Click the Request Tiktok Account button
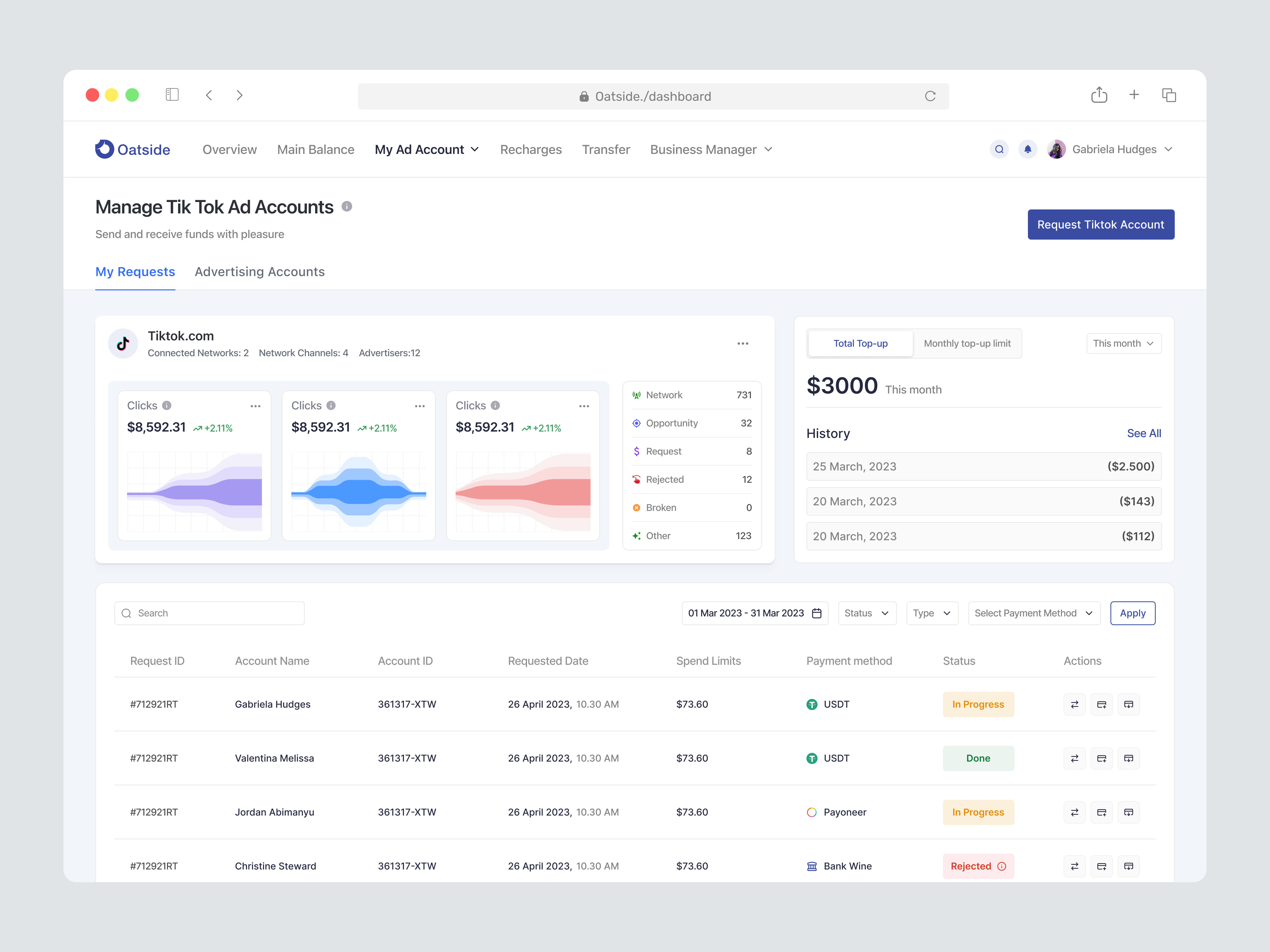This screenshot has height=952, width=1270. coord(1101,224)
